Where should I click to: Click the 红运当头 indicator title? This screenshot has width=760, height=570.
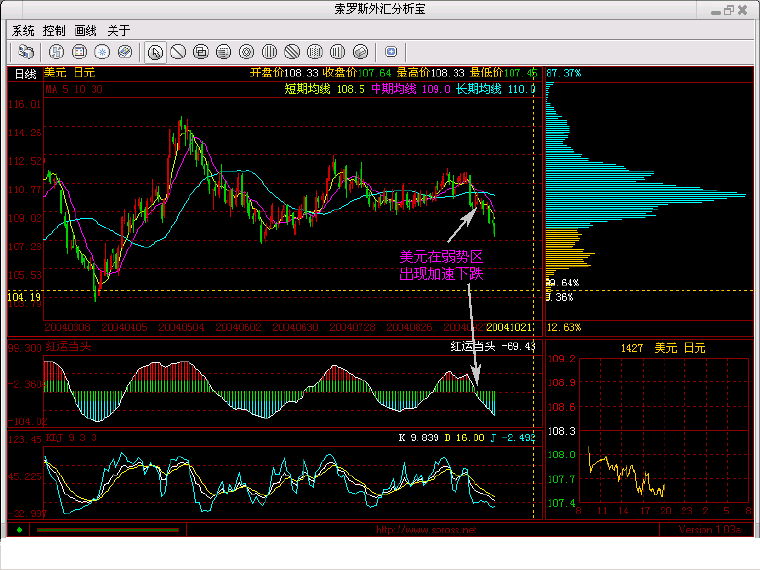68,347
